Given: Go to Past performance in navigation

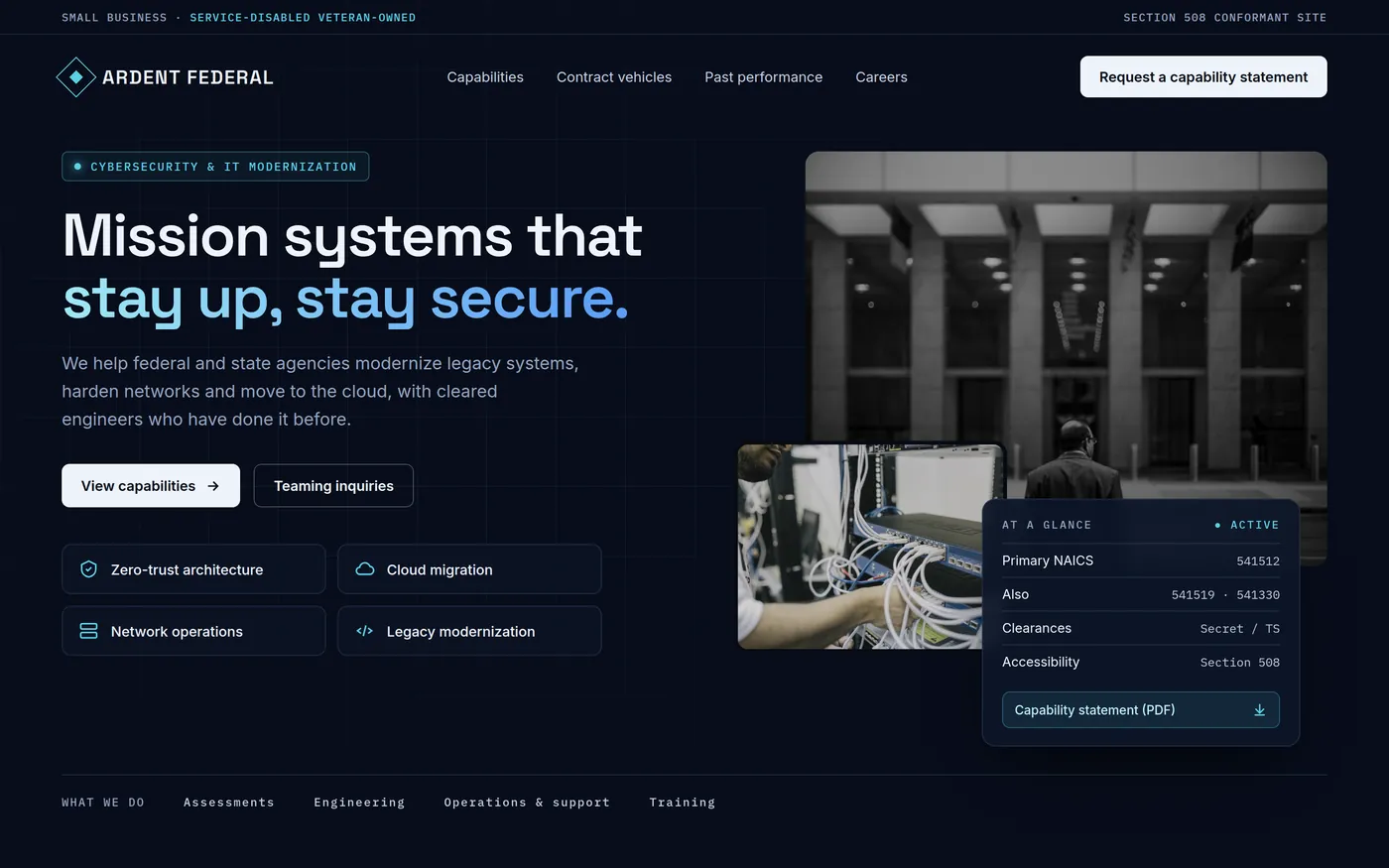Looking at the screenshot, I should 764,77.
